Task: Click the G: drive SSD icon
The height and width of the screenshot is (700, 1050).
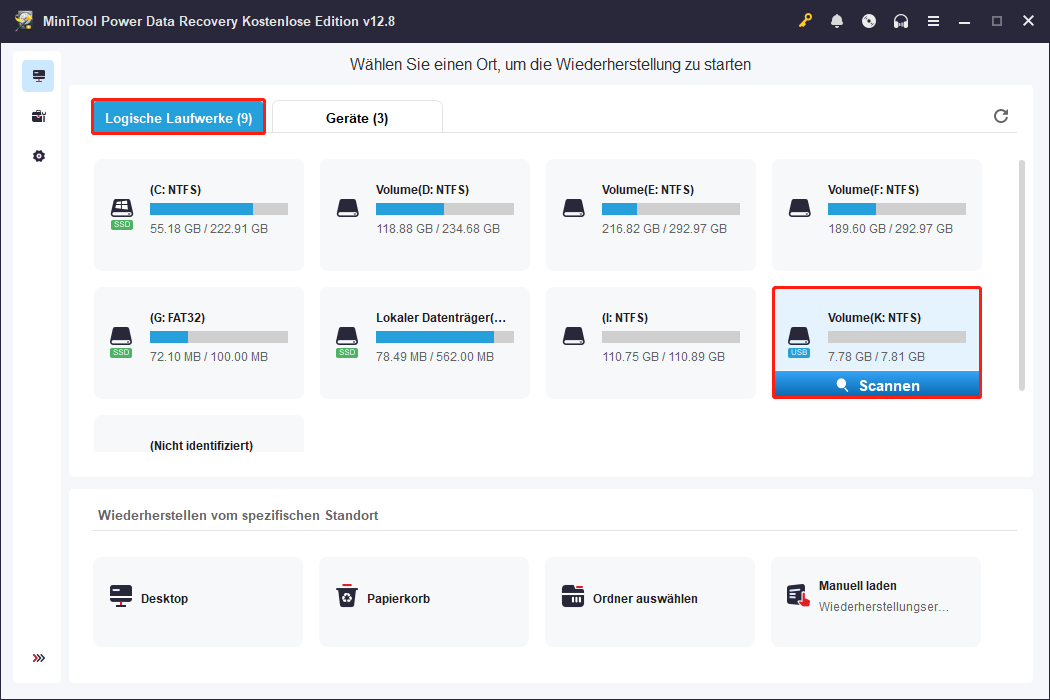Action: 121,342
